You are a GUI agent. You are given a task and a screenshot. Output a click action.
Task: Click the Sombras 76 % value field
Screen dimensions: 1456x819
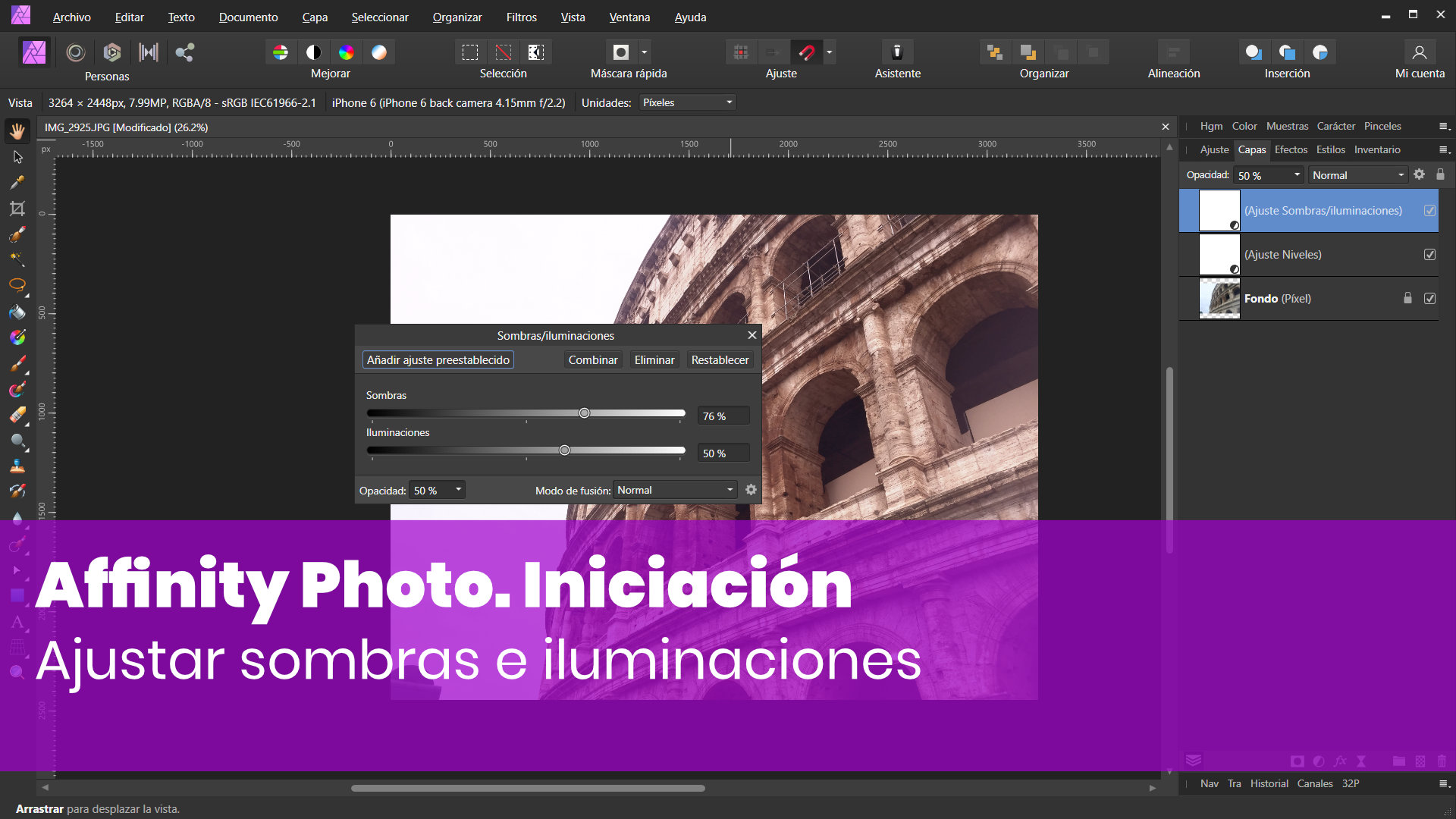(x=723, y=416)
